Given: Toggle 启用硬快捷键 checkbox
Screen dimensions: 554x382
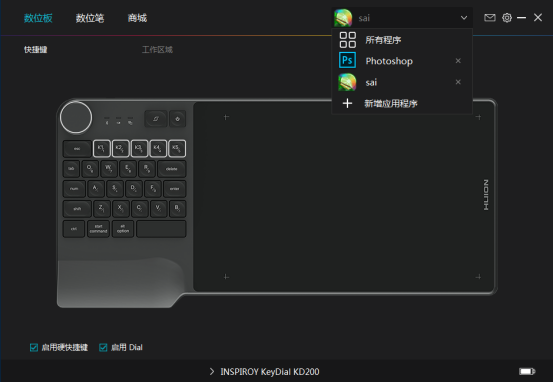Looking at the screenshot, I should [x=34, y=348].
